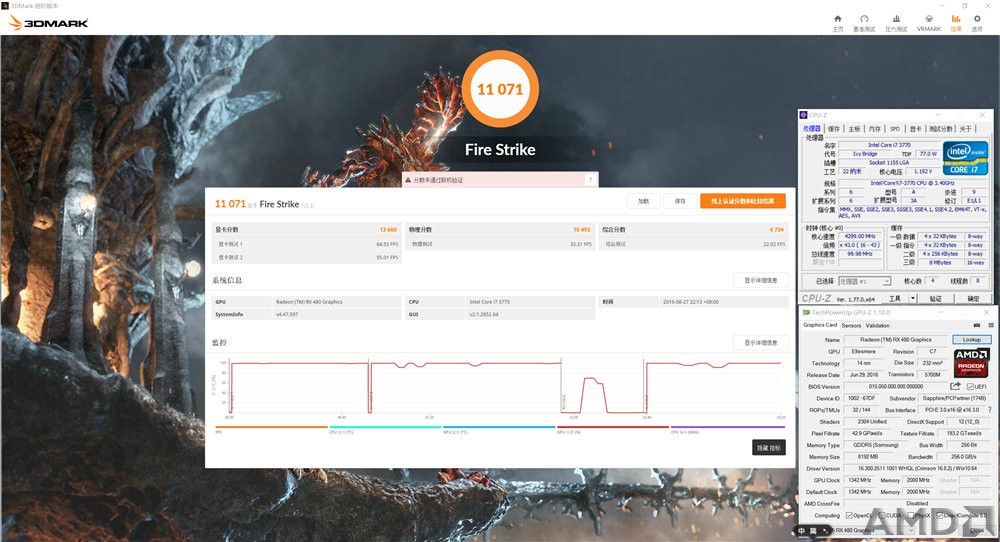Image resolution: width=1000 pixels, height=542 pixels.
Task: Click the blue GPU temperature legend bar
Action: coord(499,427)
